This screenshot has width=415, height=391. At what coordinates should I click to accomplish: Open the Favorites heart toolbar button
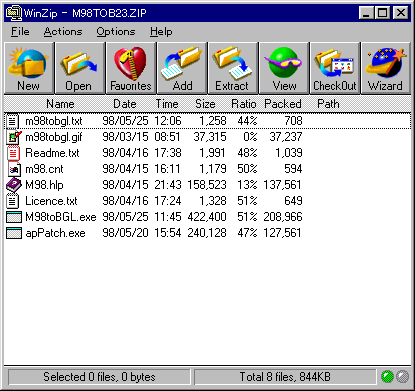click(x=131, y=68)
